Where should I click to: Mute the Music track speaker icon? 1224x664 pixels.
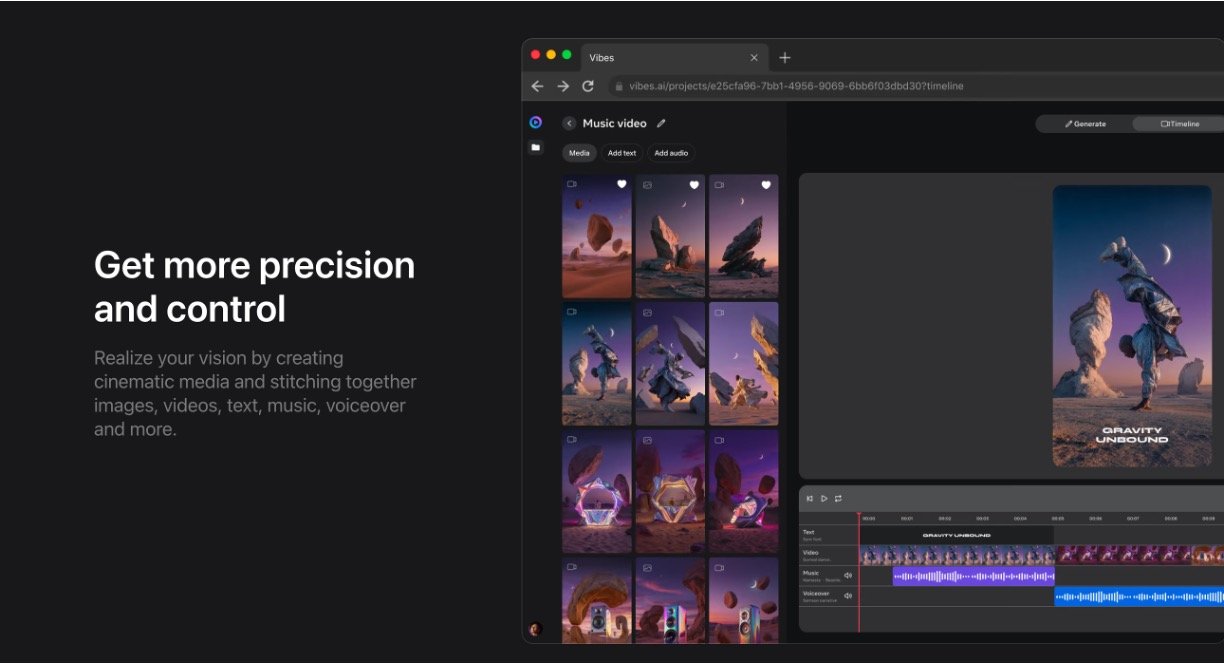848,575
